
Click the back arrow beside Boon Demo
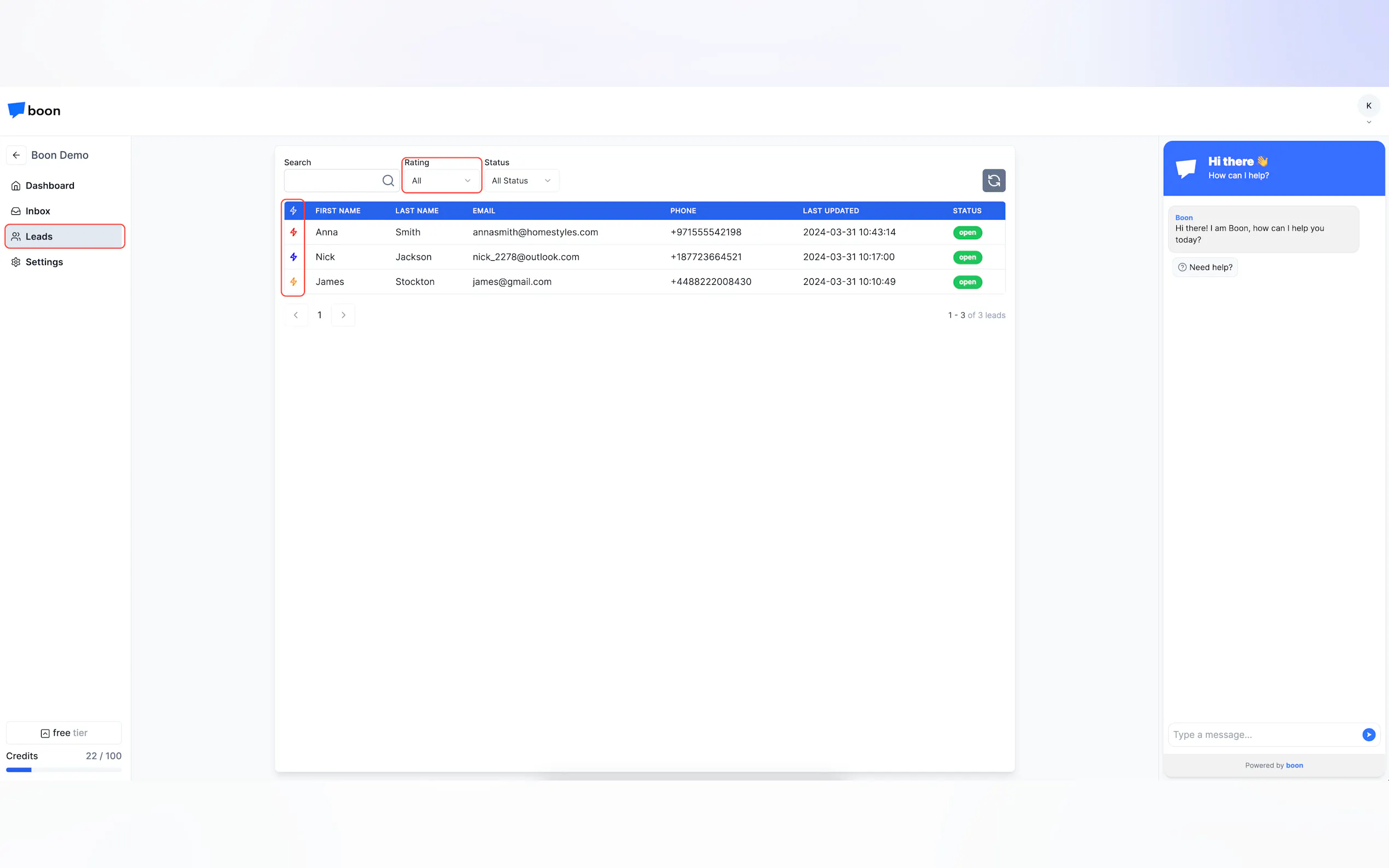(x=16, y=155)
